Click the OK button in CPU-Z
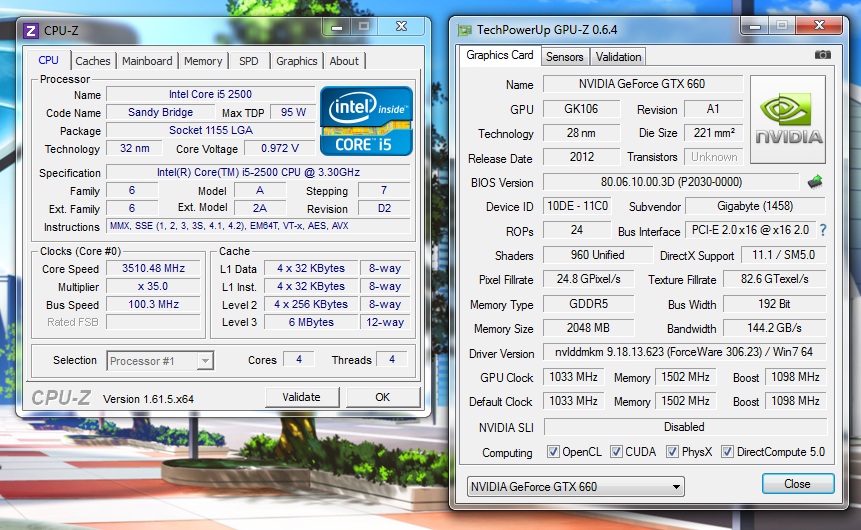The height and width of the screenshot is (530, 861). [x=383, y=397]
